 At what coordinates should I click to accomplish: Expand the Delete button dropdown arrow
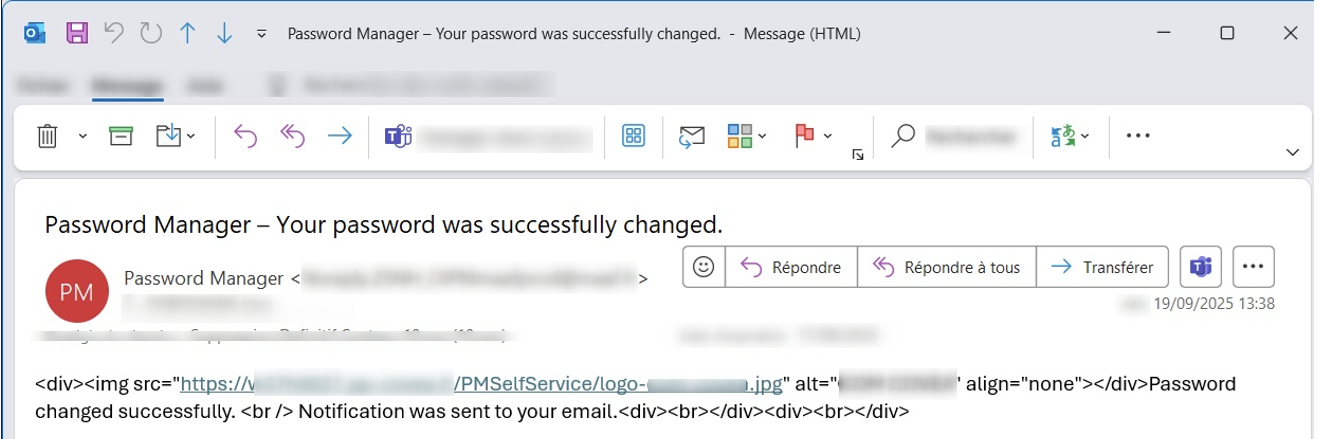[83, 137]
